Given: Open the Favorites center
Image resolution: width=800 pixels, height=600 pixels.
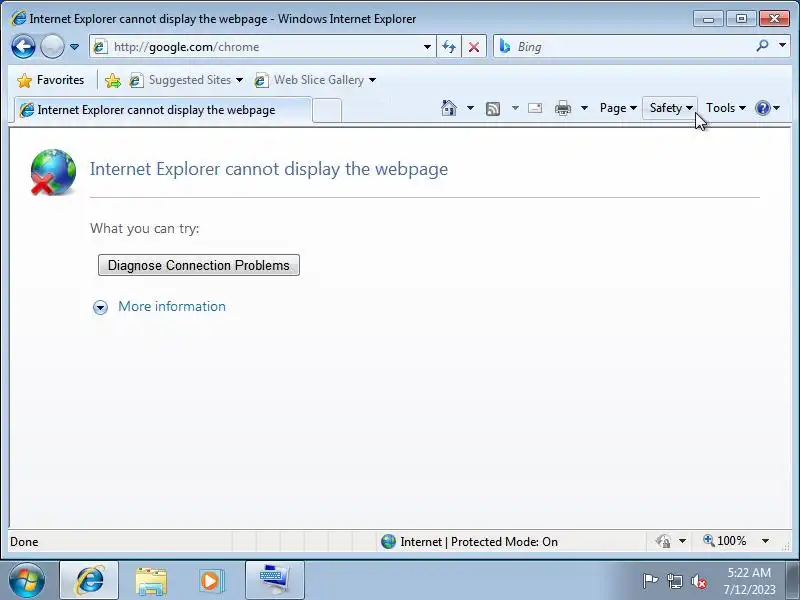Looking at the screenshot, I should (50, 80).
